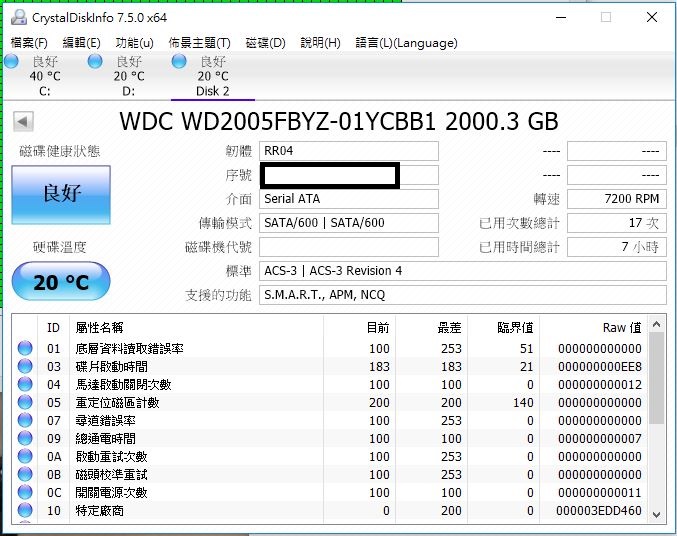Click the S.M.A.R.T., APM, NCQ features field

pos(463,295)
